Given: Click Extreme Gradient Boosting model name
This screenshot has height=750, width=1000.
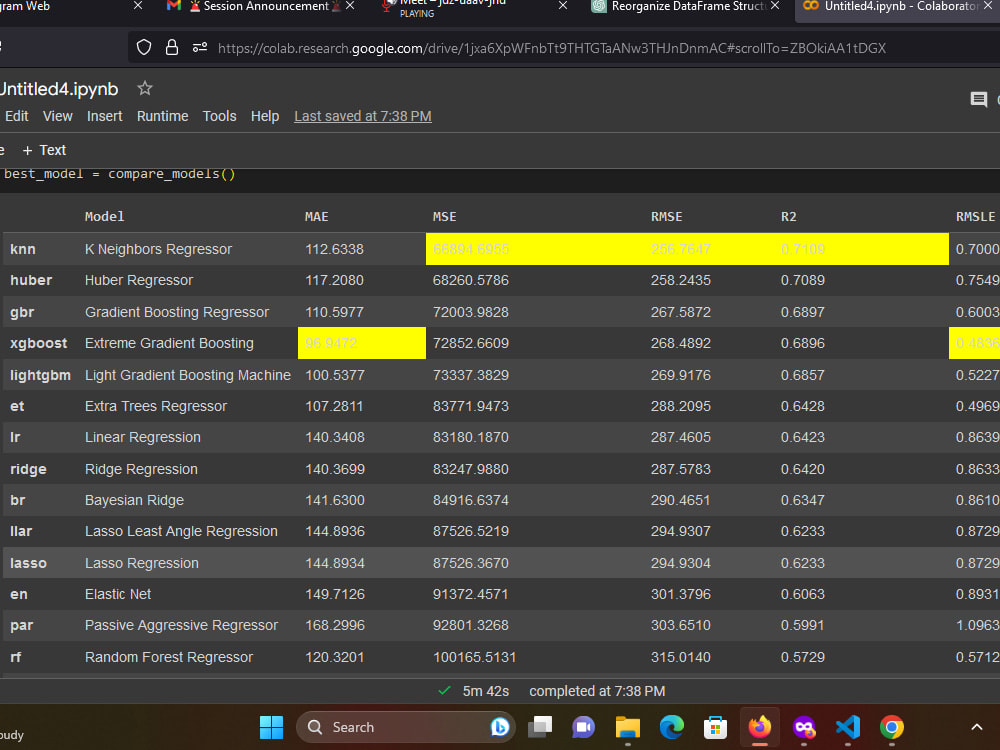Looking at the screenshot, I should pos(169,343).
